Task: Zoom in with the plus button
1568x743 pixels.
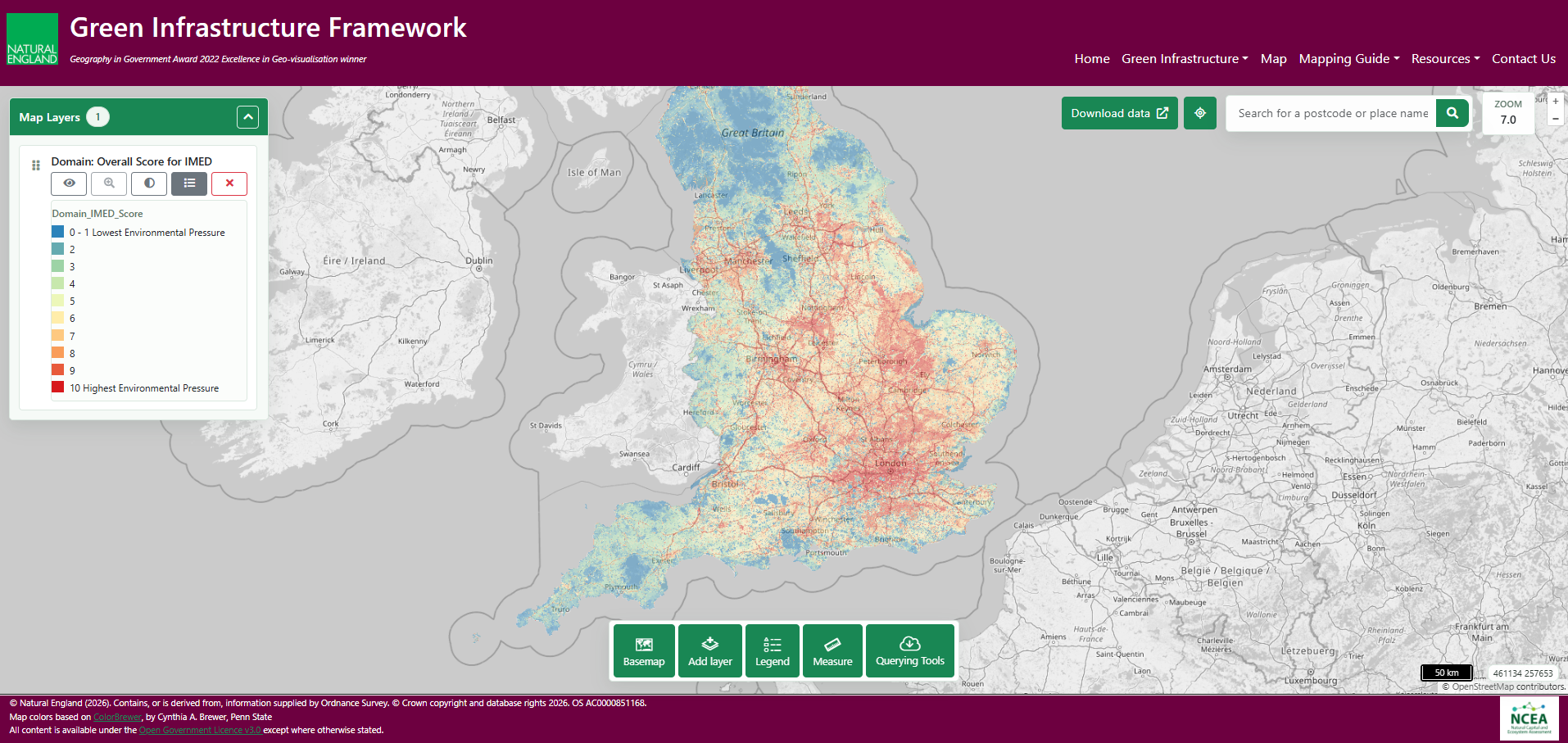Action: click(x=1555, y=102)
